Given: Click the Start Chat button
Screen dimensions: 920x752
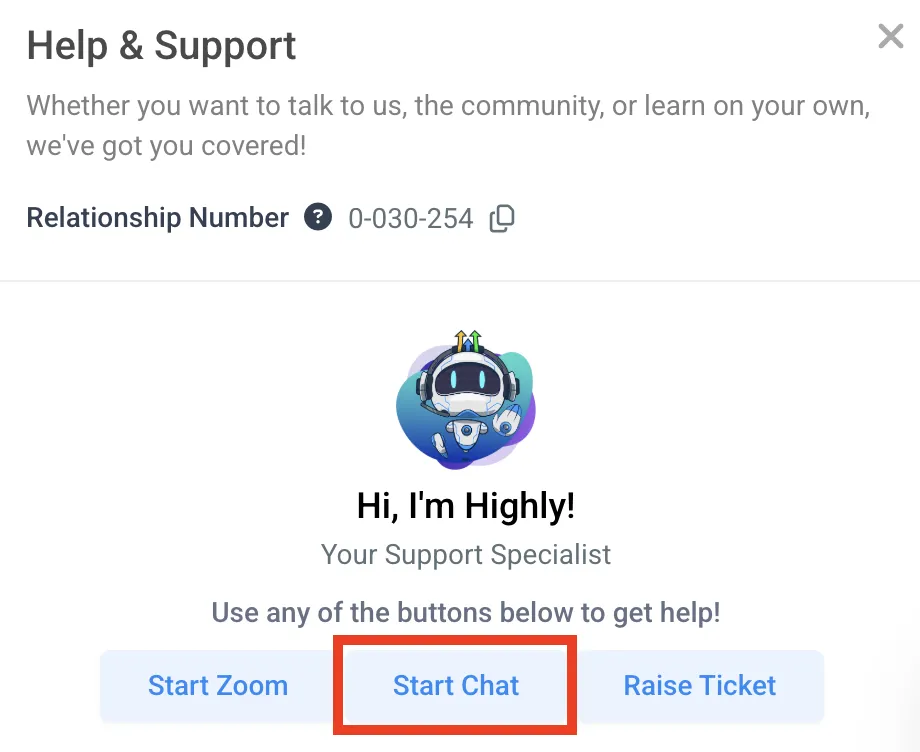Looking at the screenshot, I should click(x=456, y=686).
